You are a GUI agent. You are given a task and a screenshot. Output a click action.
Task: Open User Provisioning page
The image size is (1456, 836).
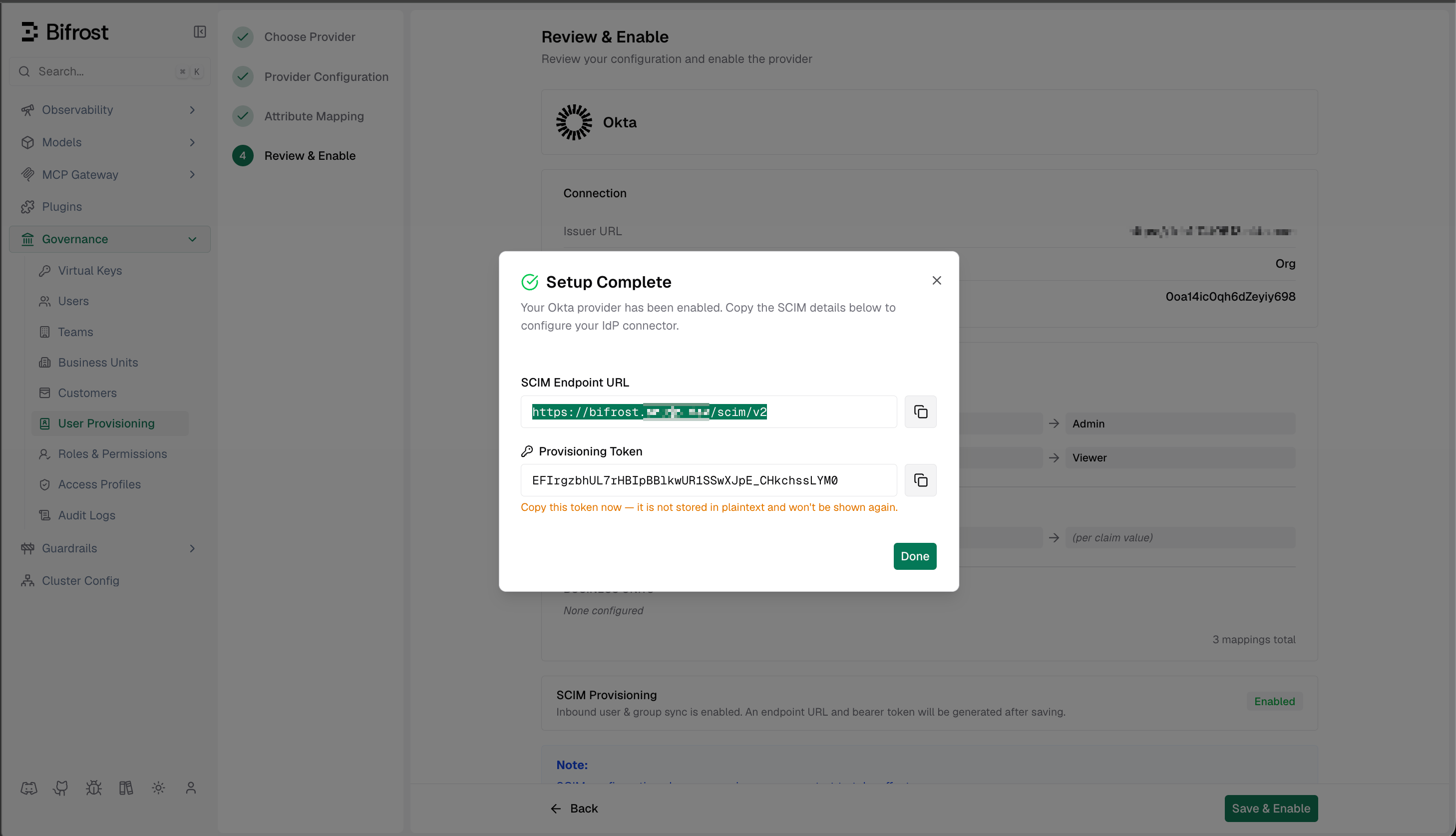tap(110, 423)
